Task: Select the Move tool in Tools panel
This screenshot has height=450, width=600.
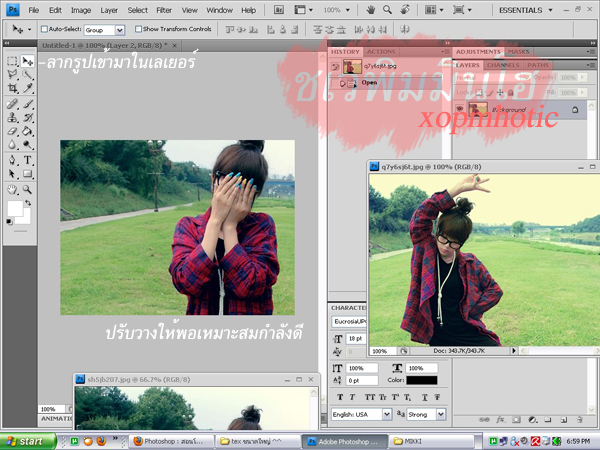Action: 28,61
